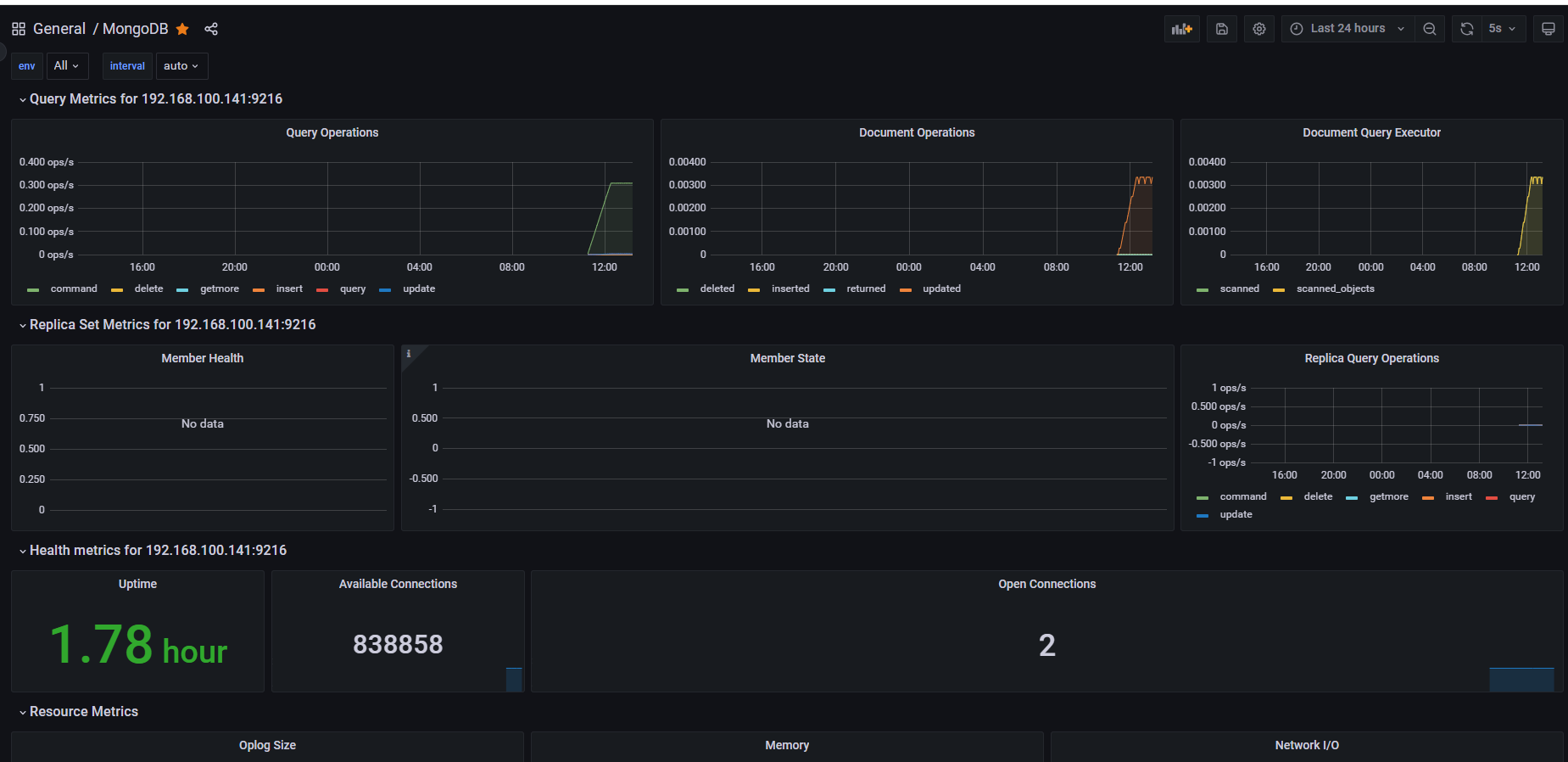The width and height of the screenshot is (1568, 762).
Task: Collapse Resource Metrics row
Action: pyautogui.click(x=84, y=712)
